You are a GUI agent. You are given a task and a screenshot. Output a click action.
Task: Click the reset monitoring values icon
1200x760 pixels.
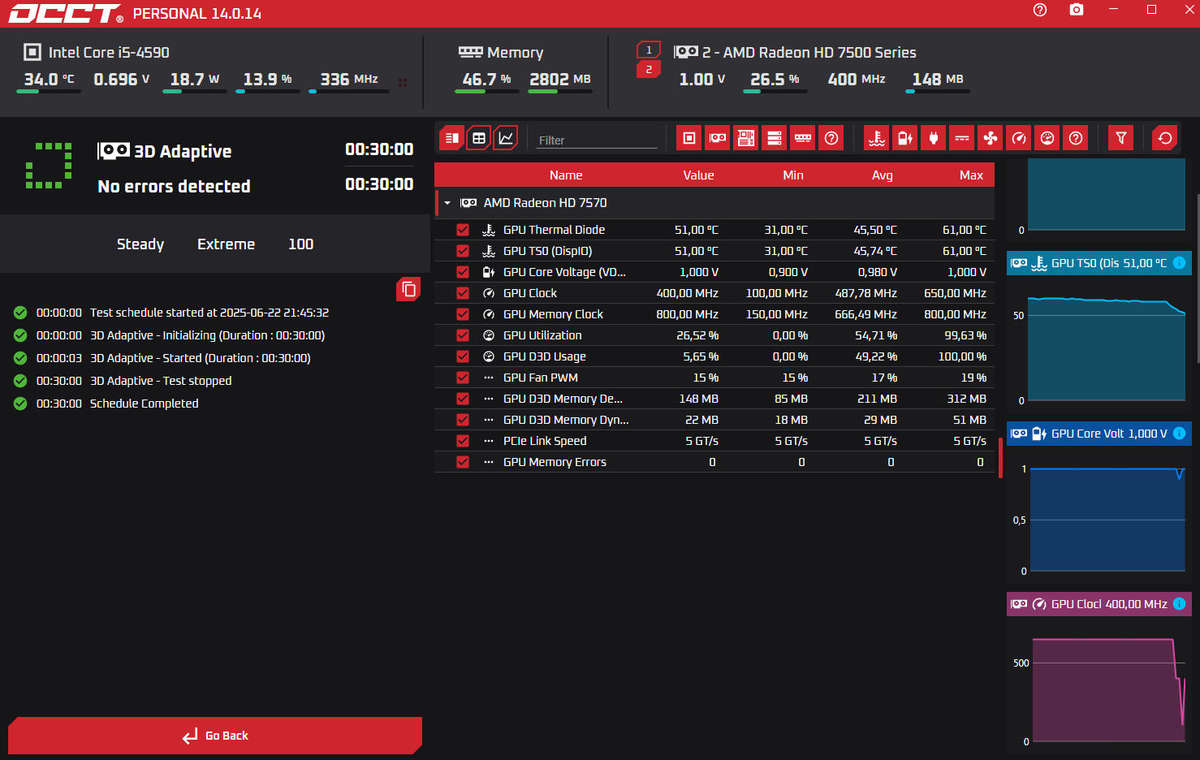[x=1164, y=137]
